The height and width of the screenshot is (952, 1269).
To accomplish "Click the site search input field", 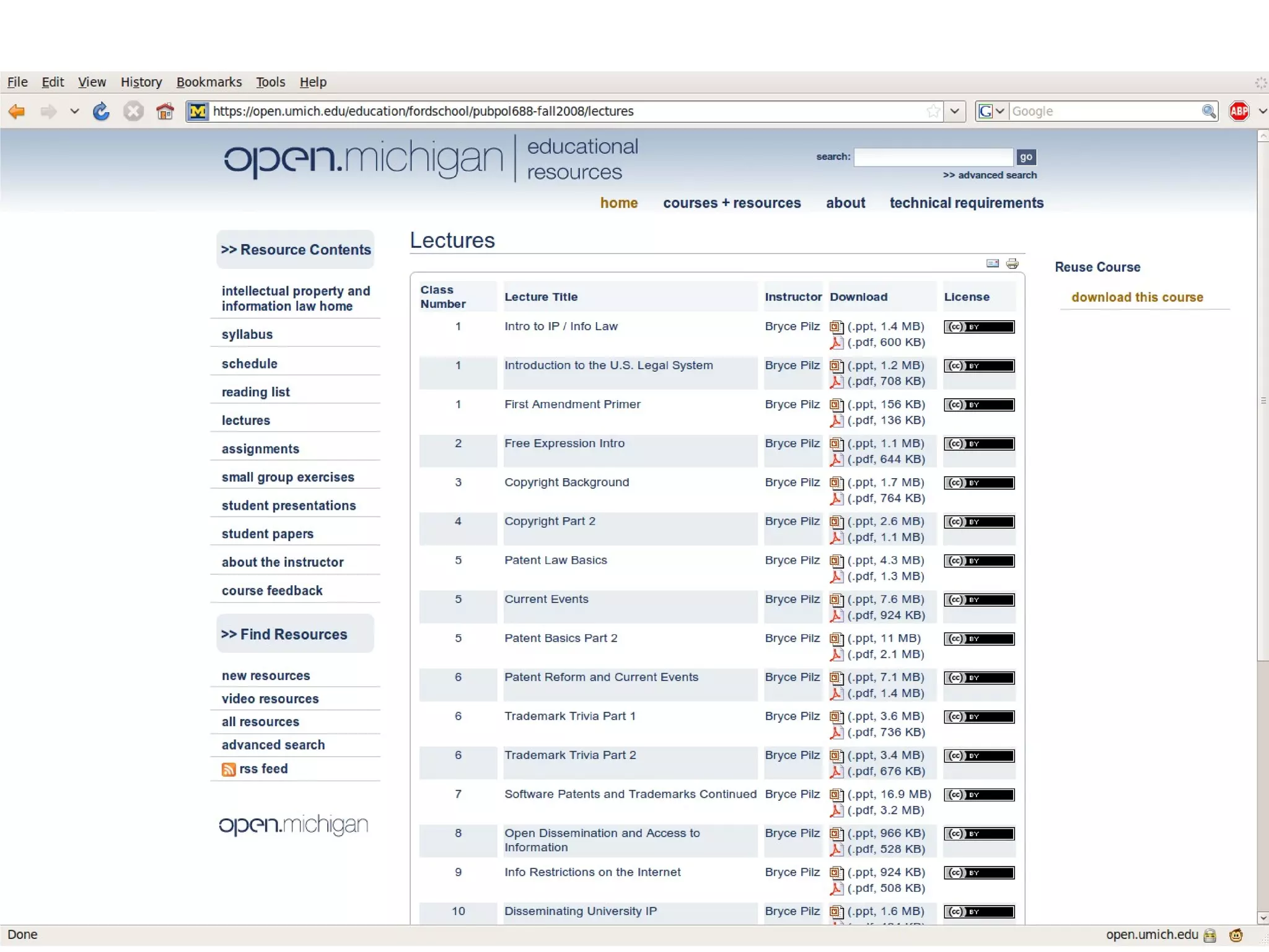I will pos(933,157).
